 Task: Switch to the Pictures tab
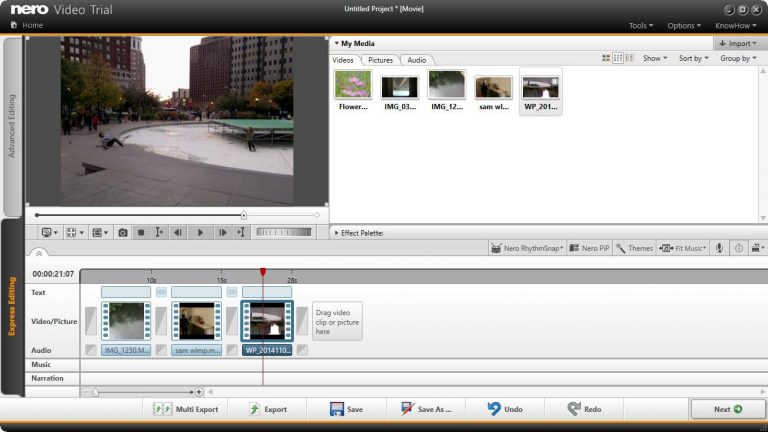(x=380, y=60)
